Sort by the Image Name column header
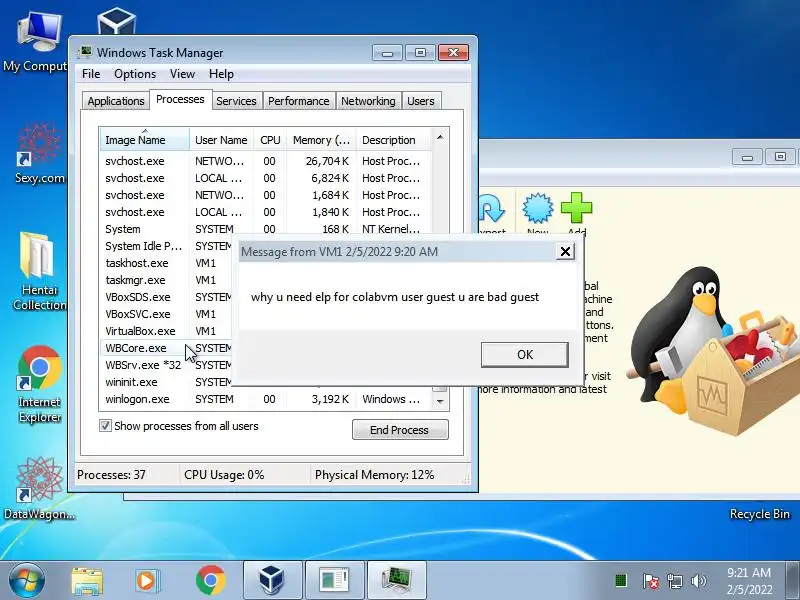The height and width of the screenshot is (600, 800). click(145, 140)
